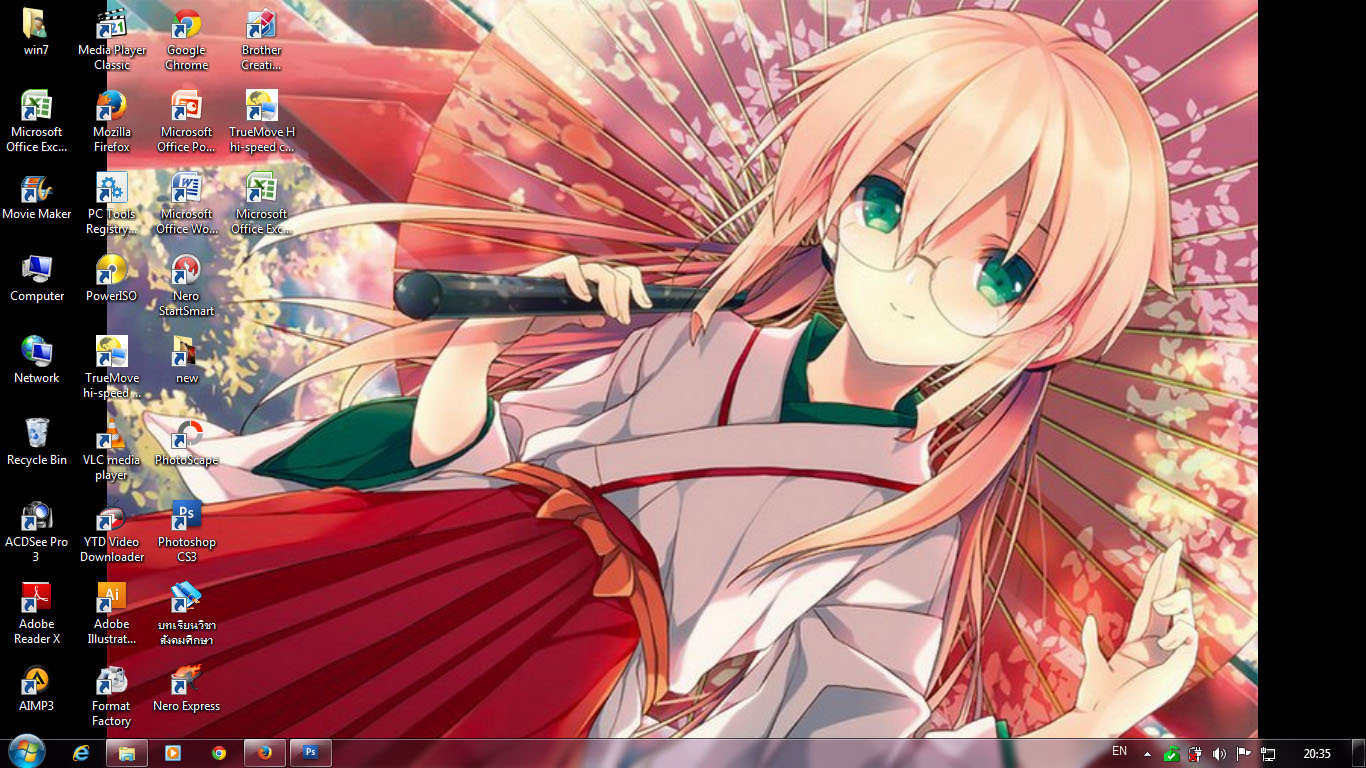Select the Excel shortcut beside Office Word
This screenshot has height=768, width=1366.
click(261, 204)
